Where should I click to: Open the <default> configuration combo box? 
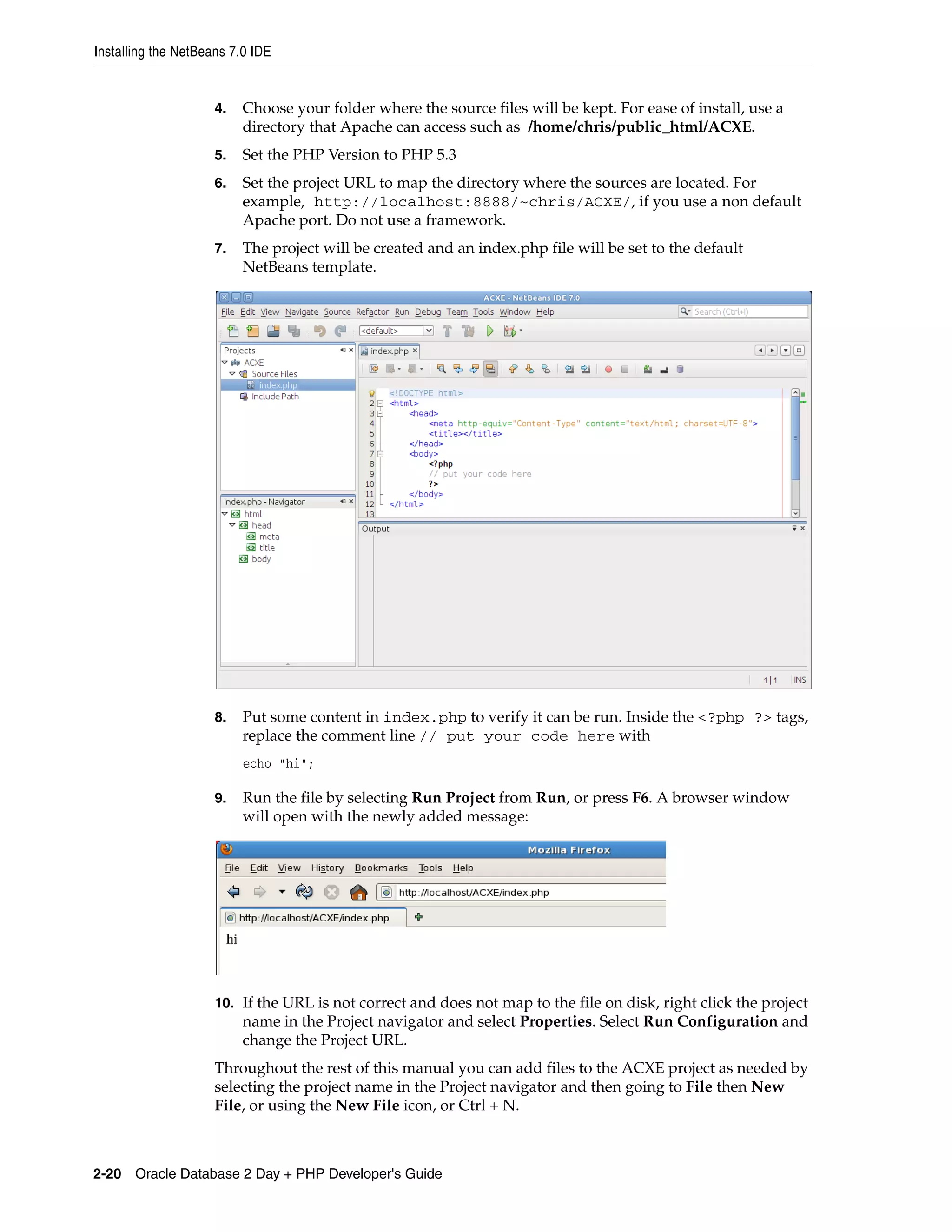click(396, 331)
